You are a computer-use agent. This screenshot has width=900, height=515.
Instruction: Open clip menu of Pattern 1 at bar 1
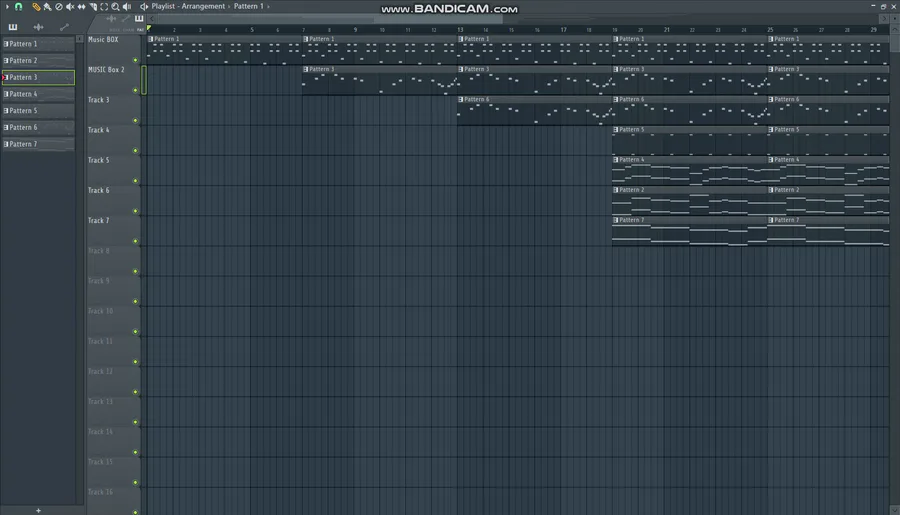151,39
